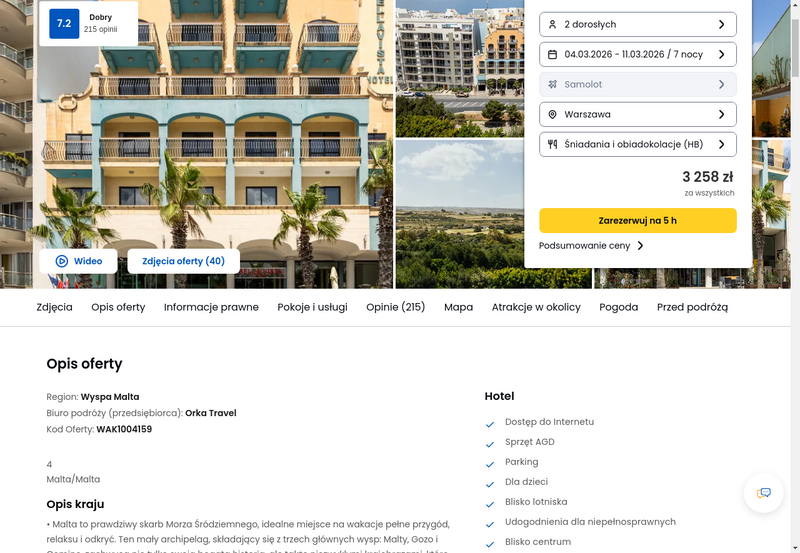Click the airplane icon next to Samolot
The height and width of the screenshot is (553, 800).
(x=552, y=85)
